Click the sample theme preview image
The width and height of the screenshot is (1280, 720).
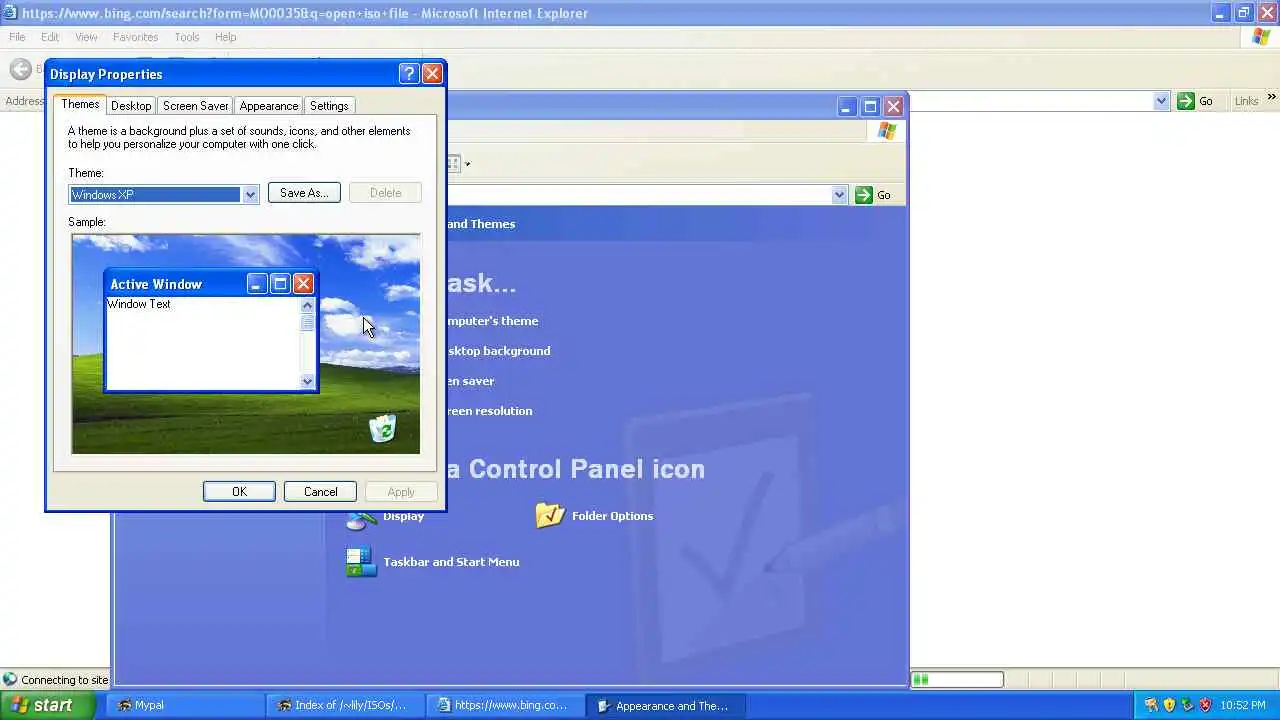[246, 344]
